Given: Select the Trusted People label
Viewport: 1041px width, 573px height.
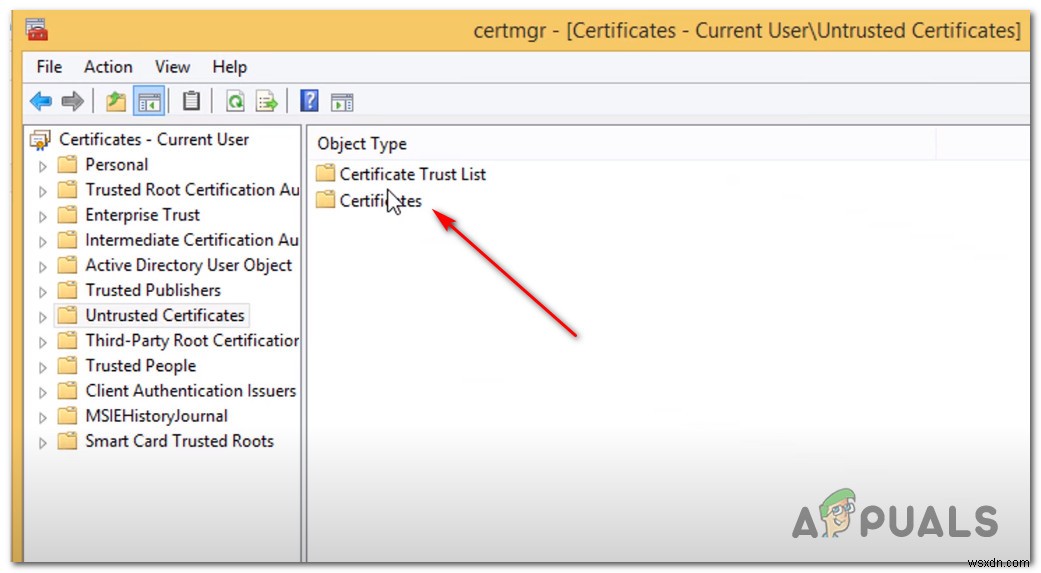Looking at the screenshot, I should [141, 367].
